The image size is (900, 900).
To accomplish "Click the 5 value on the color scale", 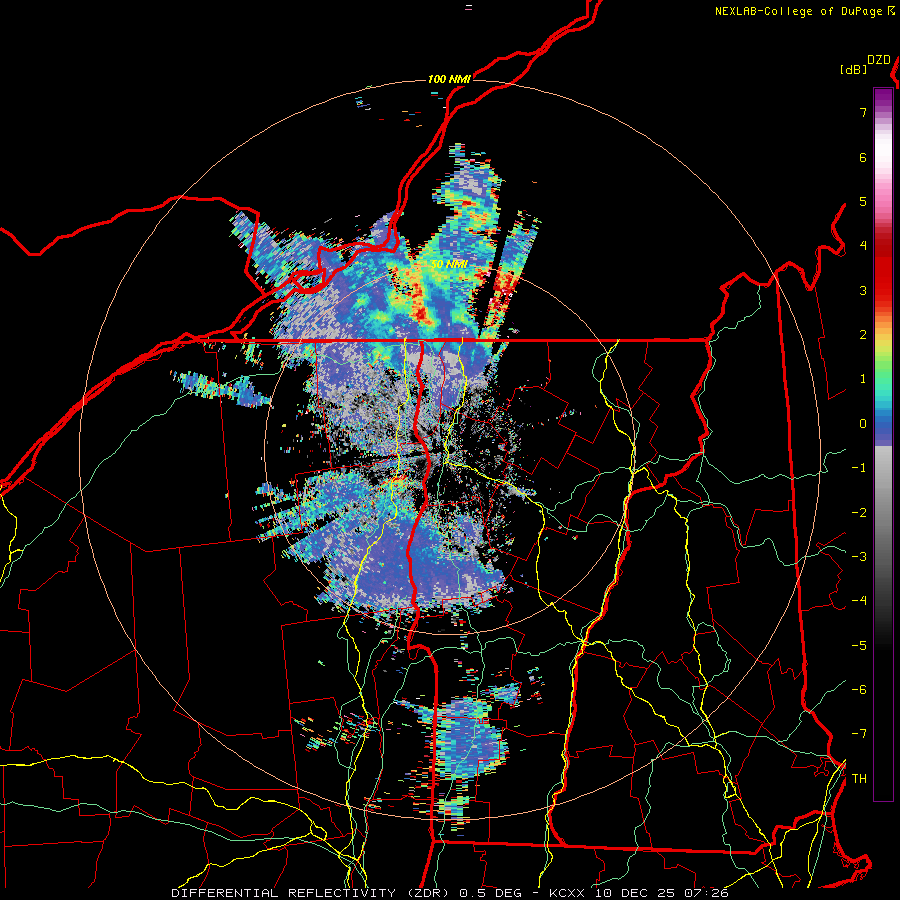I will (863, 201).
